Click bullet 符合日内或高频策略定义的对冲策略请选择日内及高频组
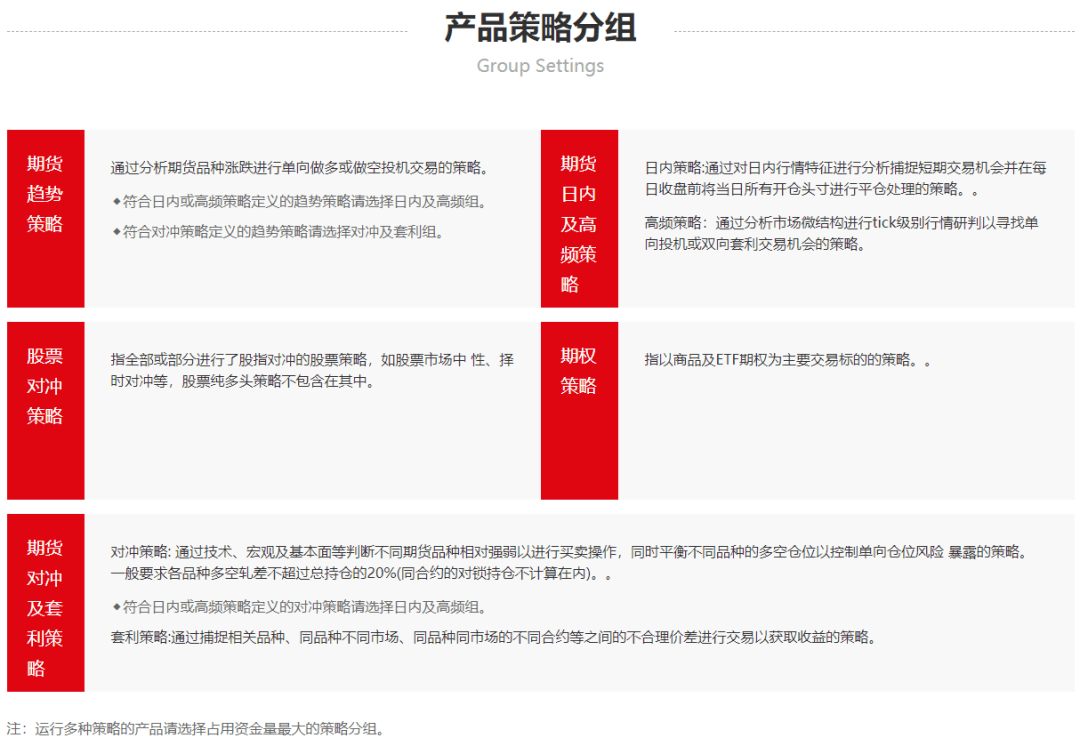This screenshot has height=738, width=1080. [300, 607]
